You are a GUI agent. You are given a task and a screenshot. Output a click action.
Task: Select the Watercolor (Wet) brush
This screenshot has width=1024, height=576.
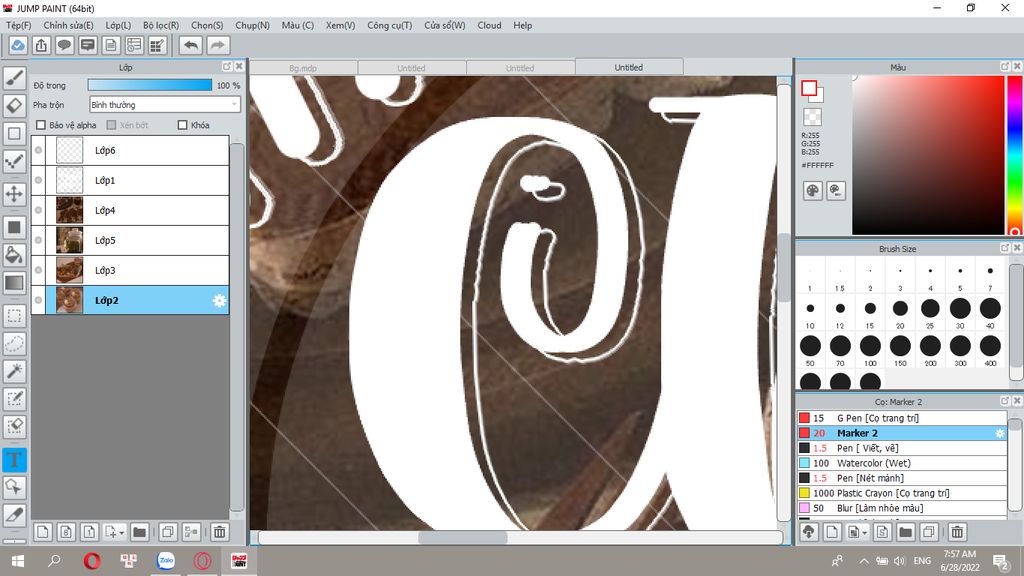[x=902, y=463]
